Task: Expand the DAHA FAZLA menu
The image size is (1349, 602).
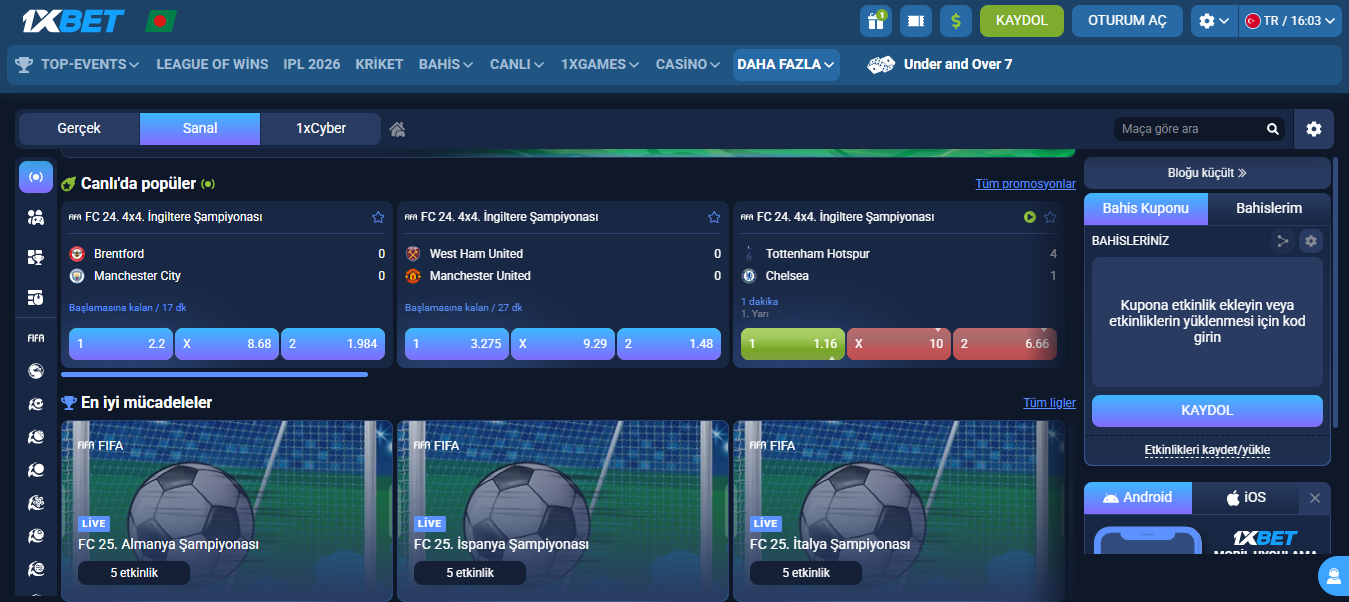Action: pos(786,64)
